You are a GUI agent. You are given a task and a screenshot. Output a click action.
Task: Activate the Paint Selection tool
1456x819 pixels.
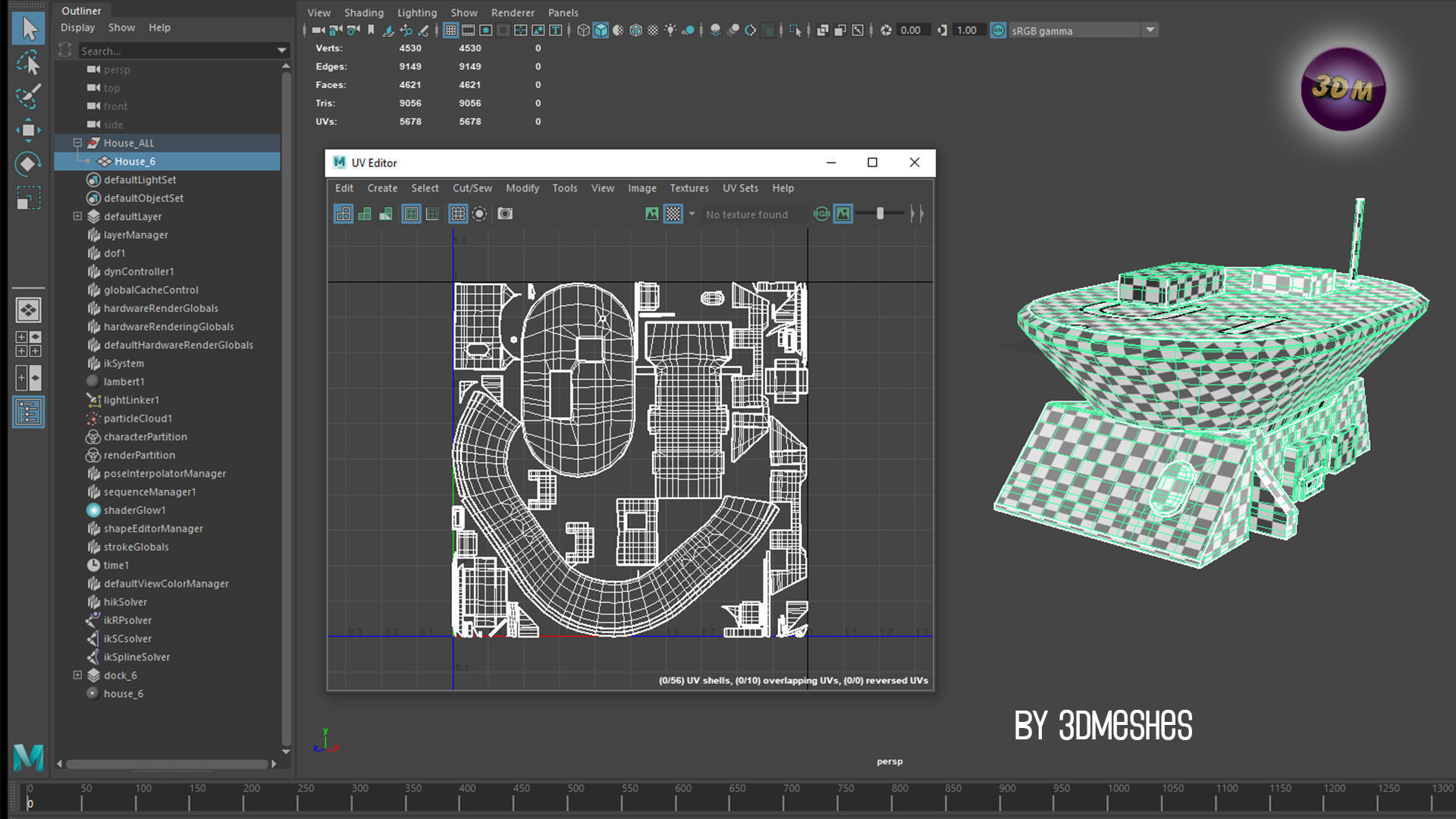(x=28, y=96)
